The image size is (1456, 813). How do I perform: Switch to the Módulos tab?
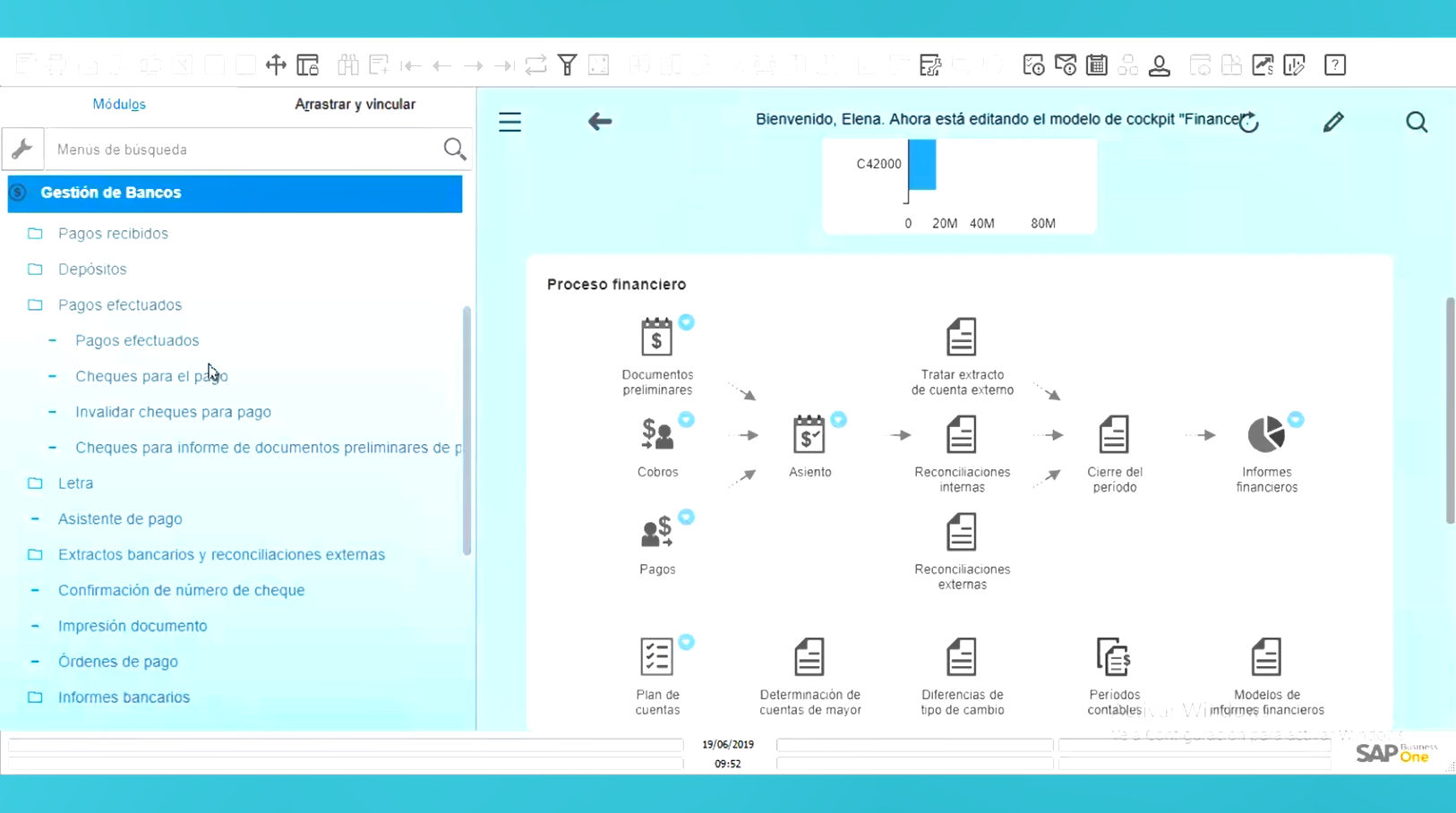(x=119, y=104)
